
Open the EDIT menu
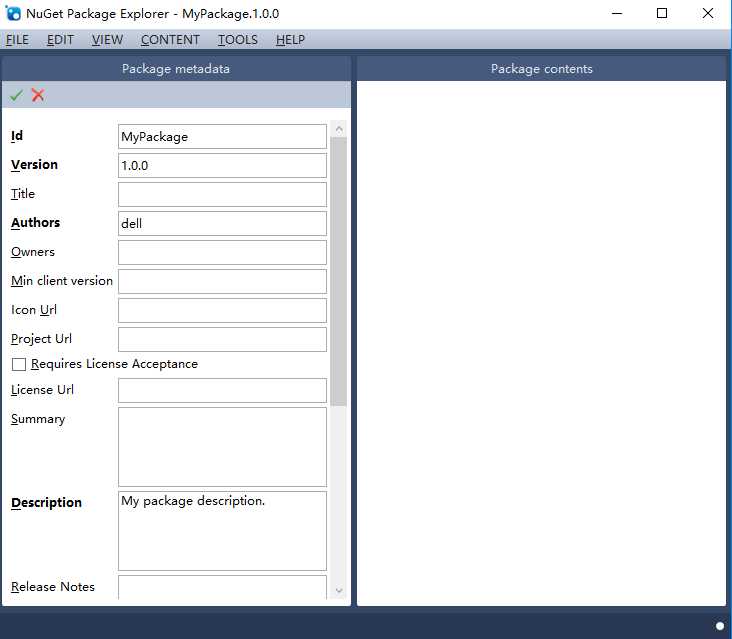point(60,40)
